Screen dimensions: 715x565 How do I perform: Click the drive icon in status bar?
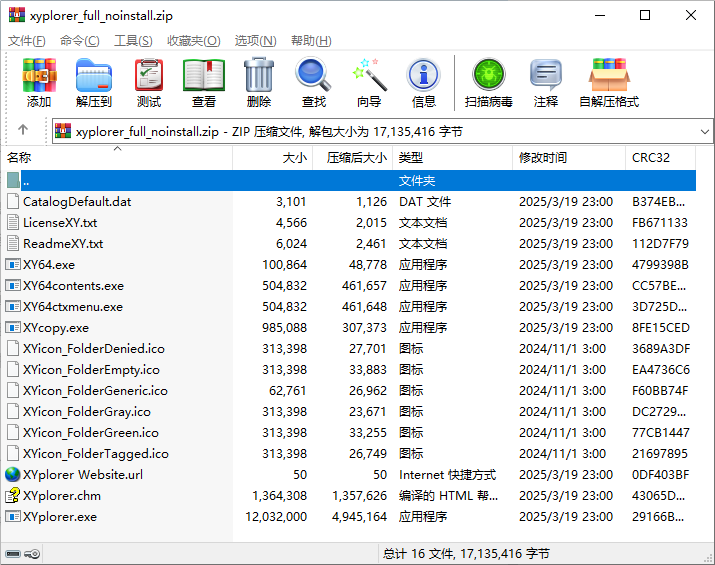13,554
